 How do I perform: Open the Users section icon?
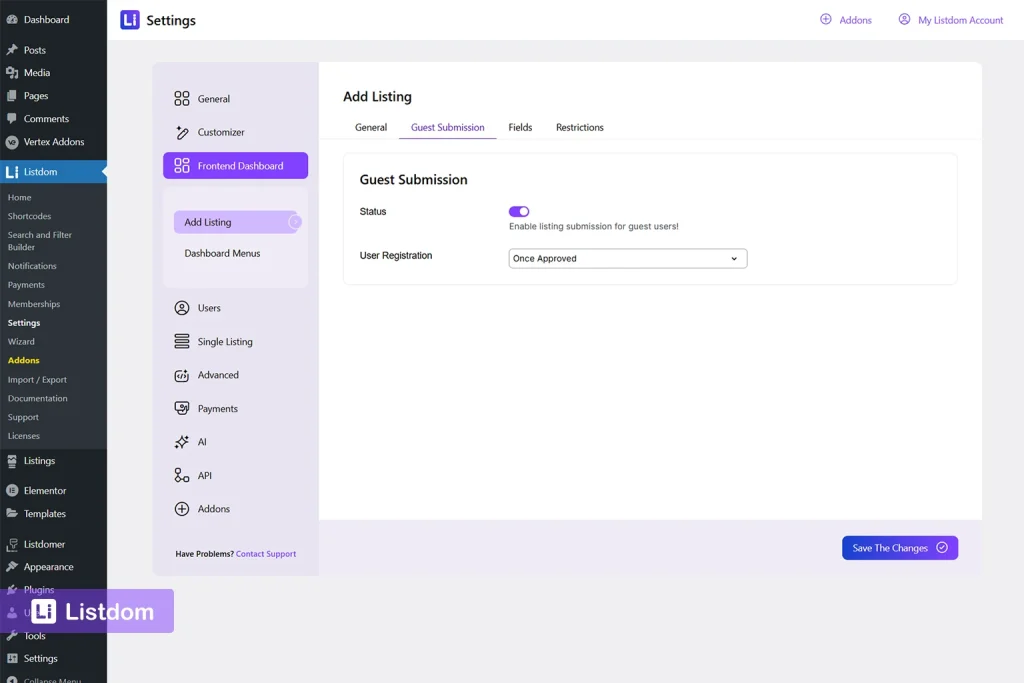184,307
